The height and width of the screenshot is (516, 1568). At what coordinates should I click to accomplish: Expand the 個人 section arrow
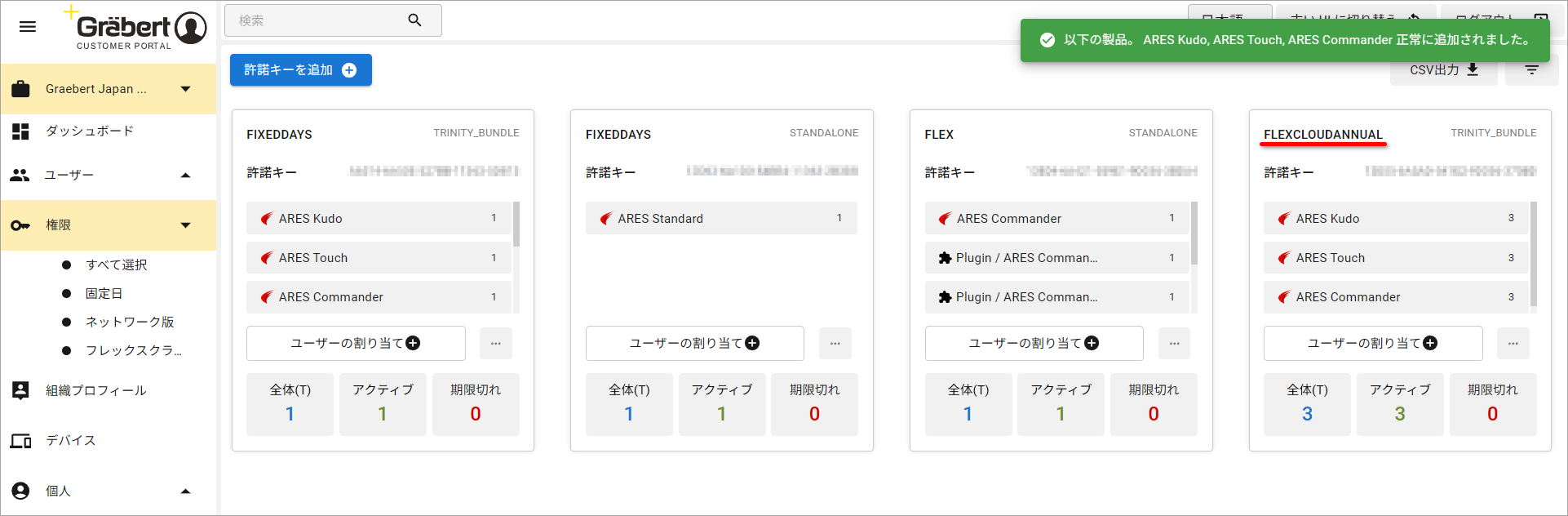pyautogui.click(x=185, y=491)
